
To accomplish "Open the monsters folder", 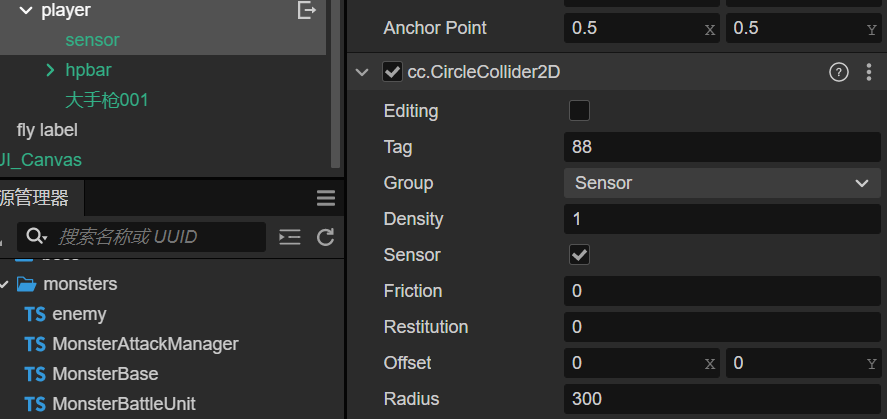I will click(80, 284).
